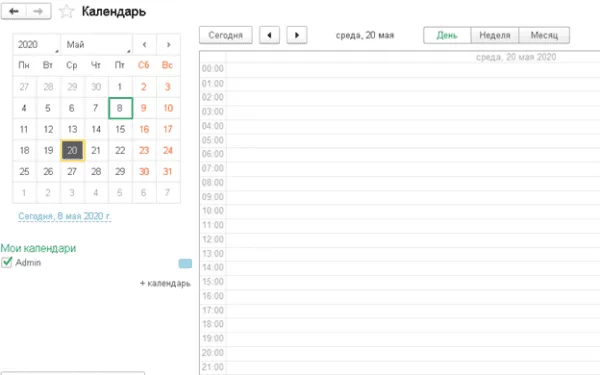
Task: Open the 2020 year dropdown
Action: (x=36, y=44)
